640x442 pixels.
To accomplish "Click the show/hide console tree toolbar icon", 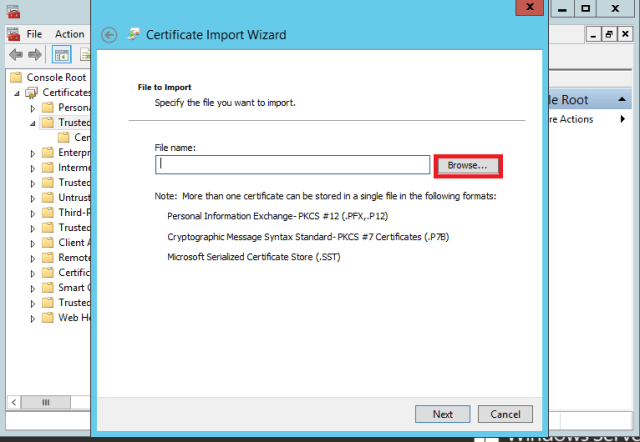I will [61, 54].
